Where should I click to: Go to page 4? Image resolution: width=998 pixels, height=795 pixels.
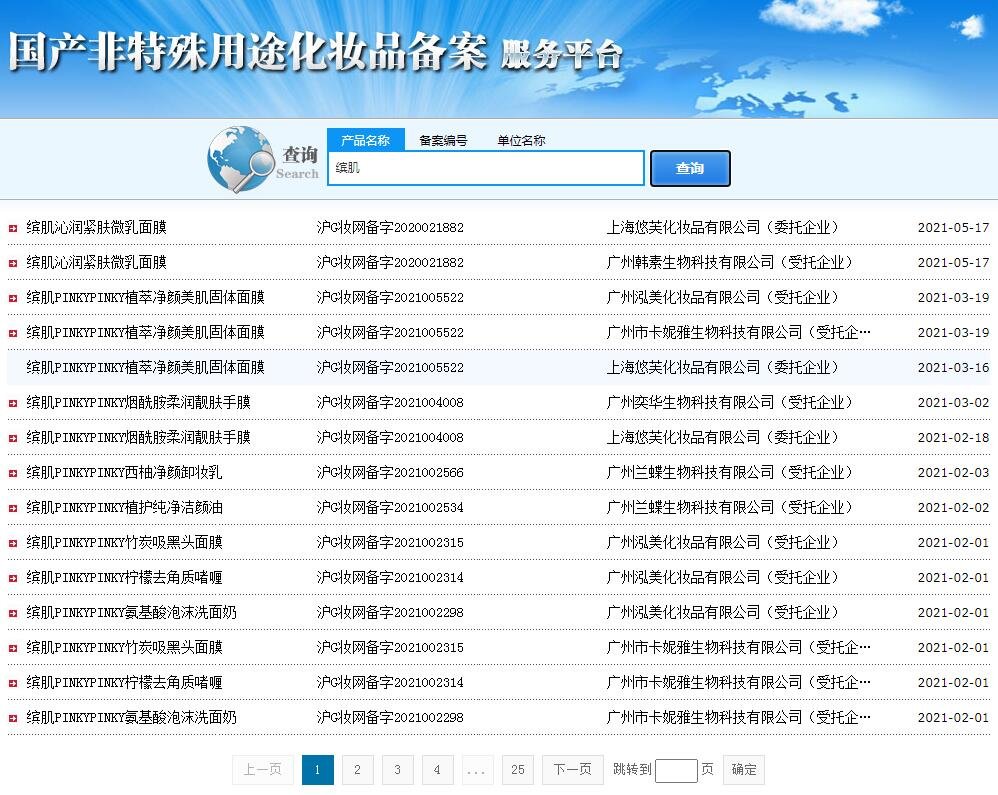tap(437, 770)
